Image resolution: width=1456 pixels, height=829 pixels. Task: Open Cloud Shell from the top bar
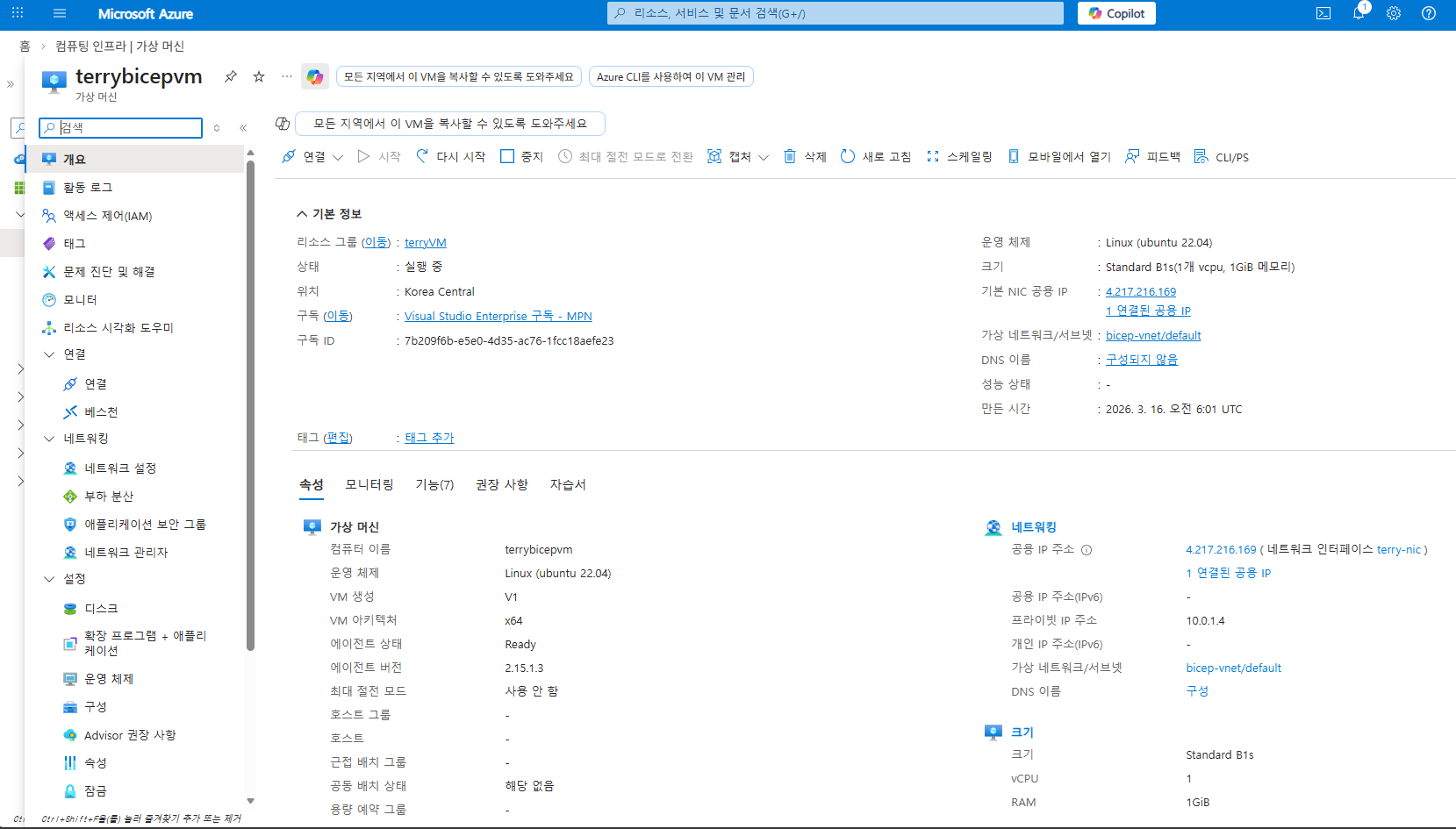click(1323, 13)
